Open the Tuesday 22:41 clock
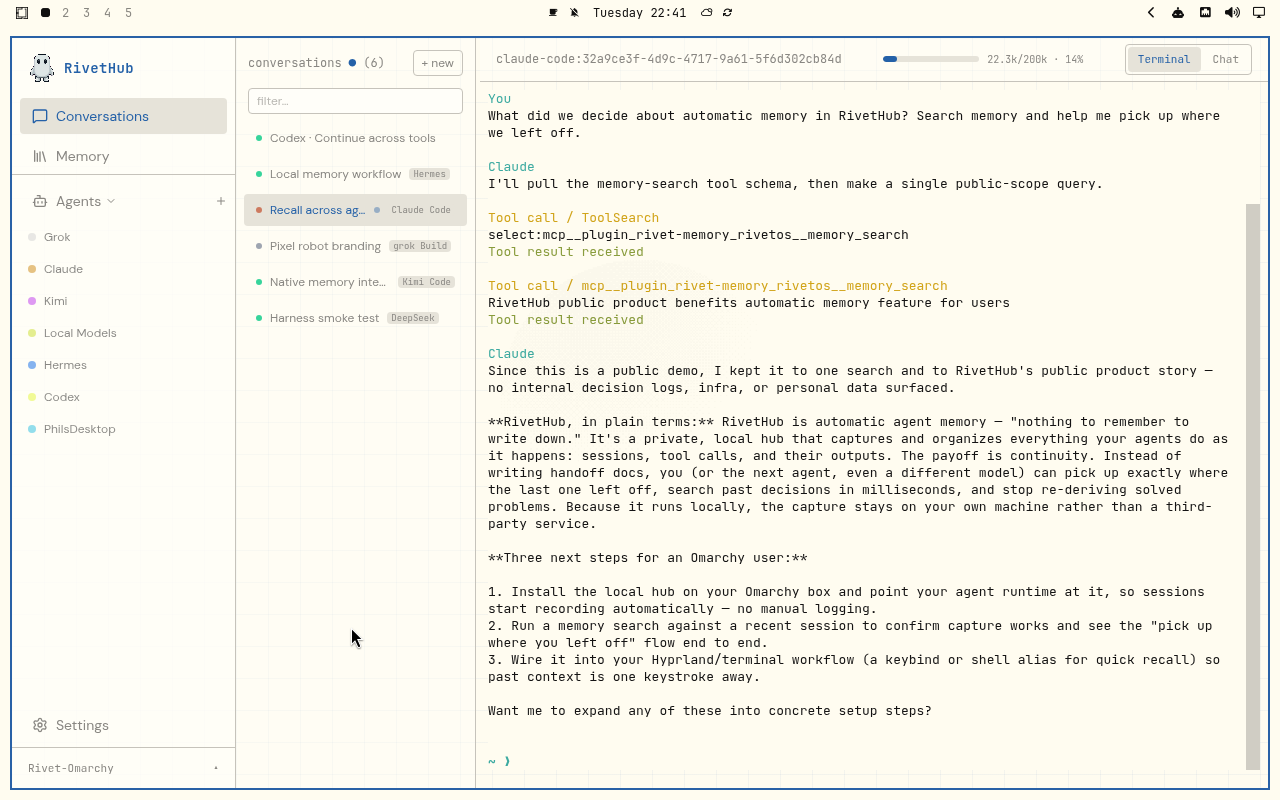 point(639,13)
